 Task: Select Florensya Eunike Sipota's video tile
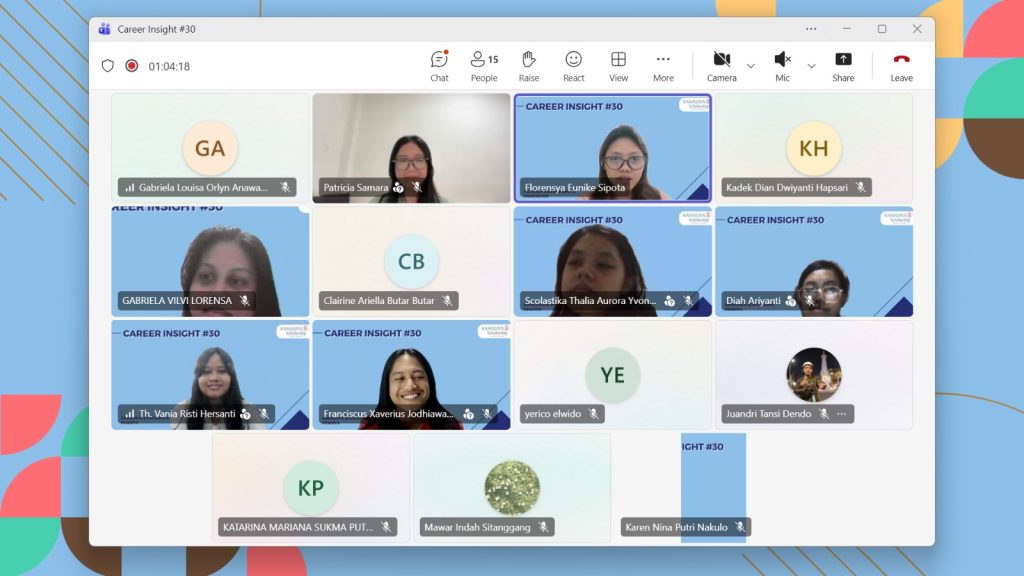pyautogui.click(x=613, y=148)
